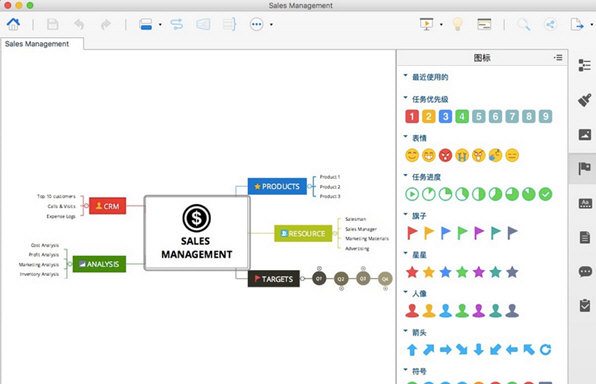Open the more options ellipsis button
Image resolution: width=596 pixels, height=384 pixels.
tap(257, 24)
